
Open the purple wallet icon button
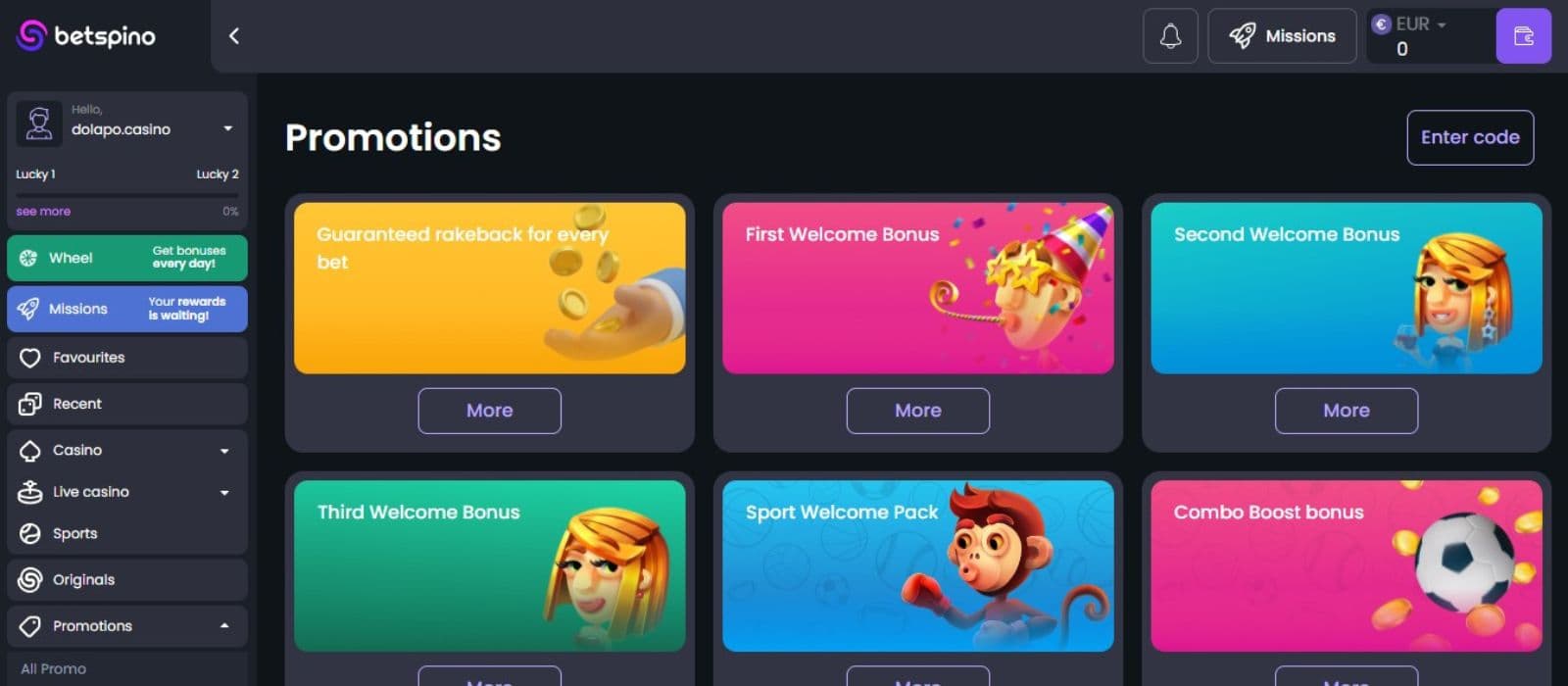point(1523,36)
